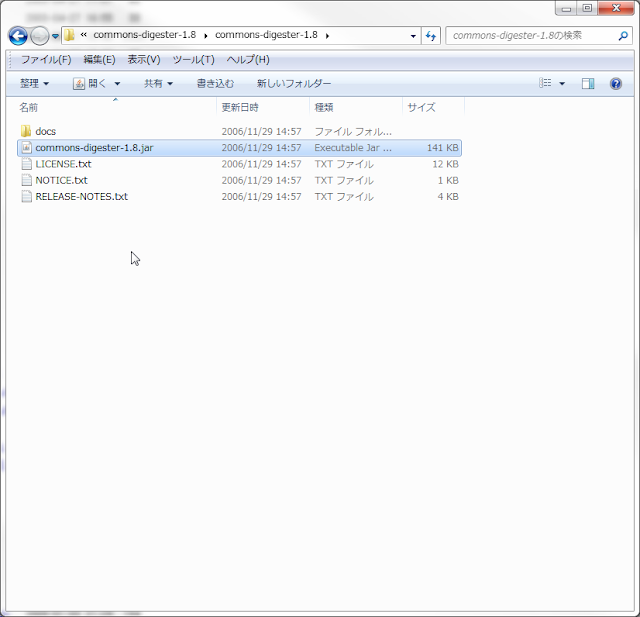640x617 pixels.
Task: Open the 整理 dropdown menu
Action: (x=34, y=84)
